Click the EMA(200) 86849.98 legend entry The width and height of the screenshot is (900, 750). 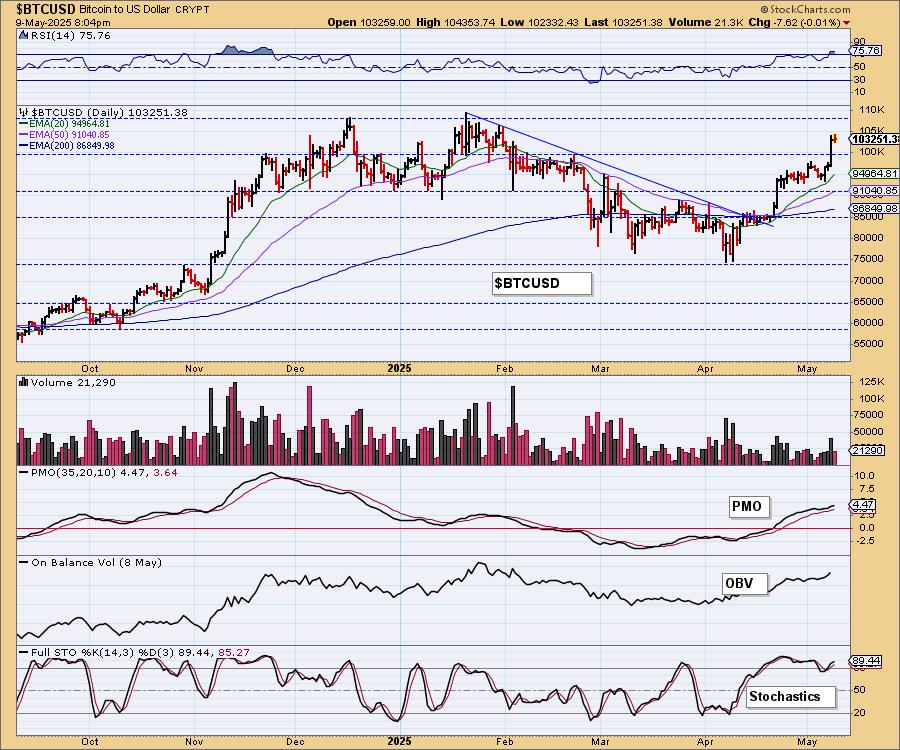[x=67, y=145]
